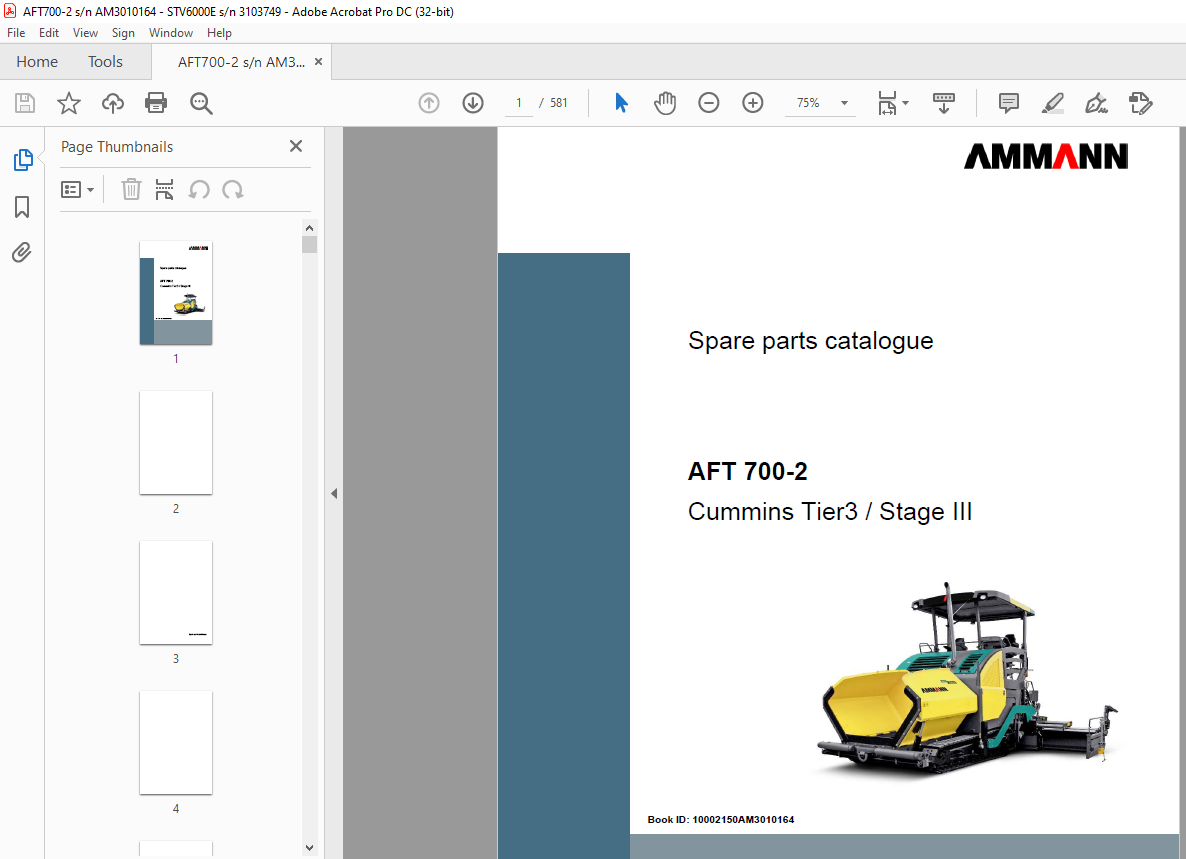Zoom in with plus button
The image size is (1186, 859).
[753, 103]
